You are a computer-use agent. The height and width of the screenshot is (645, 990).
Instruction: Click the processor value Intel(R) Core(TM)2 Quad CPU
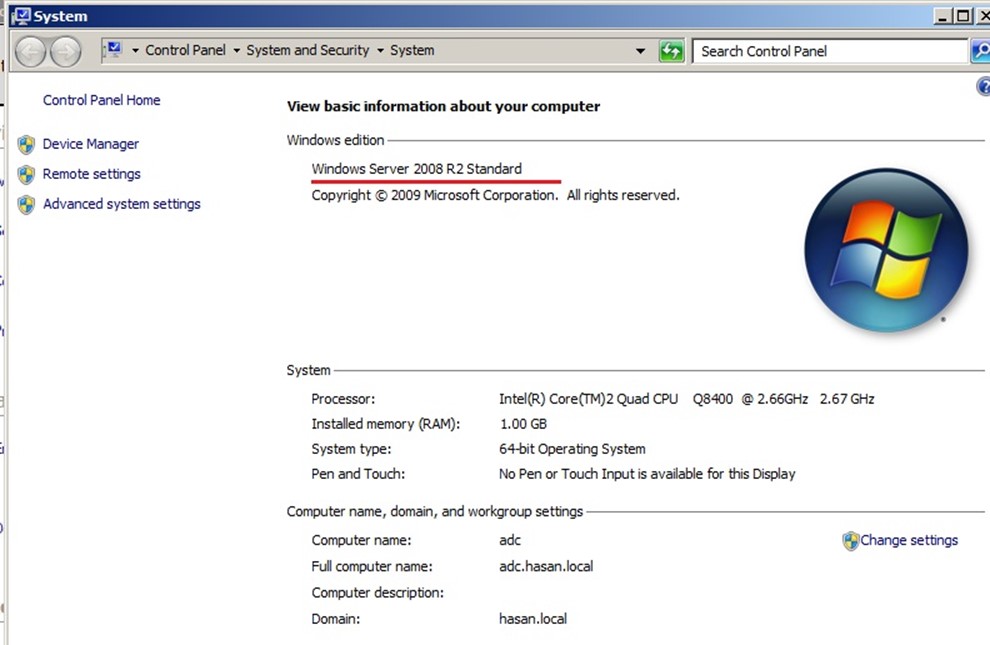(686, 399)
